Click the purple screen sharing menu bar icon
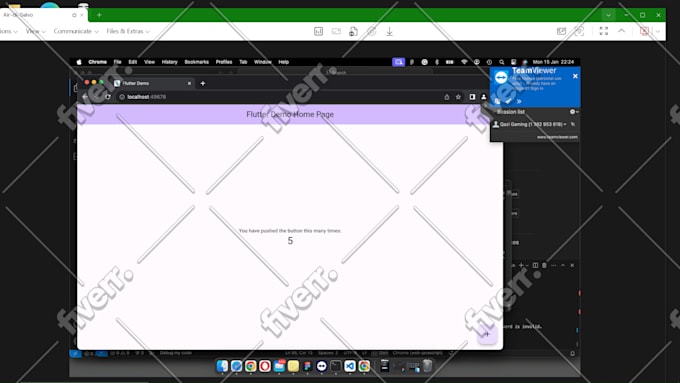Screen dimensions: 680x383 [x=399, y=62]
